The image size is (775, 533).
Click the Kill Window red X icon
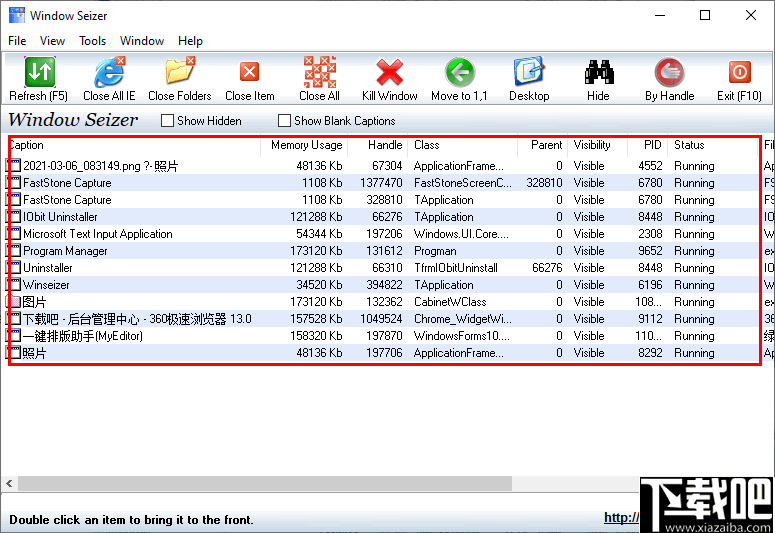pyautogui.click(x=390, y=72)
